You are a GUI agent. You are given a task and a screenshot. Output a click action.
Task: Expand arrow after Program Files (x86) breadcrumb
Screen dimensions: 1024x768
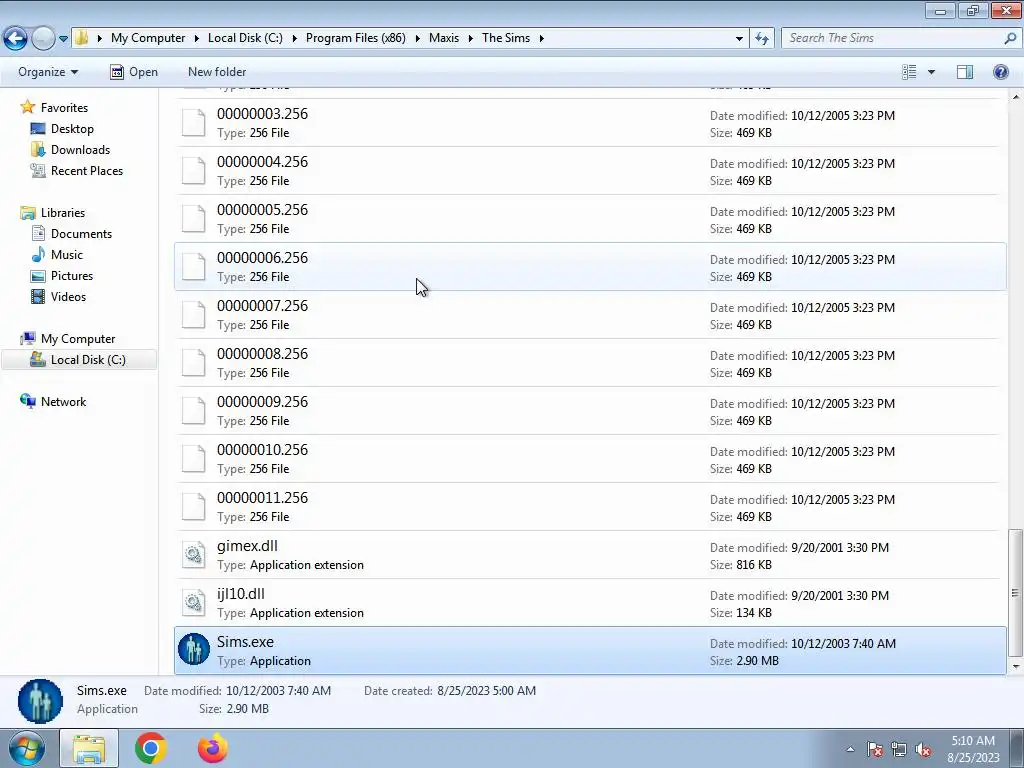(417, 38)
